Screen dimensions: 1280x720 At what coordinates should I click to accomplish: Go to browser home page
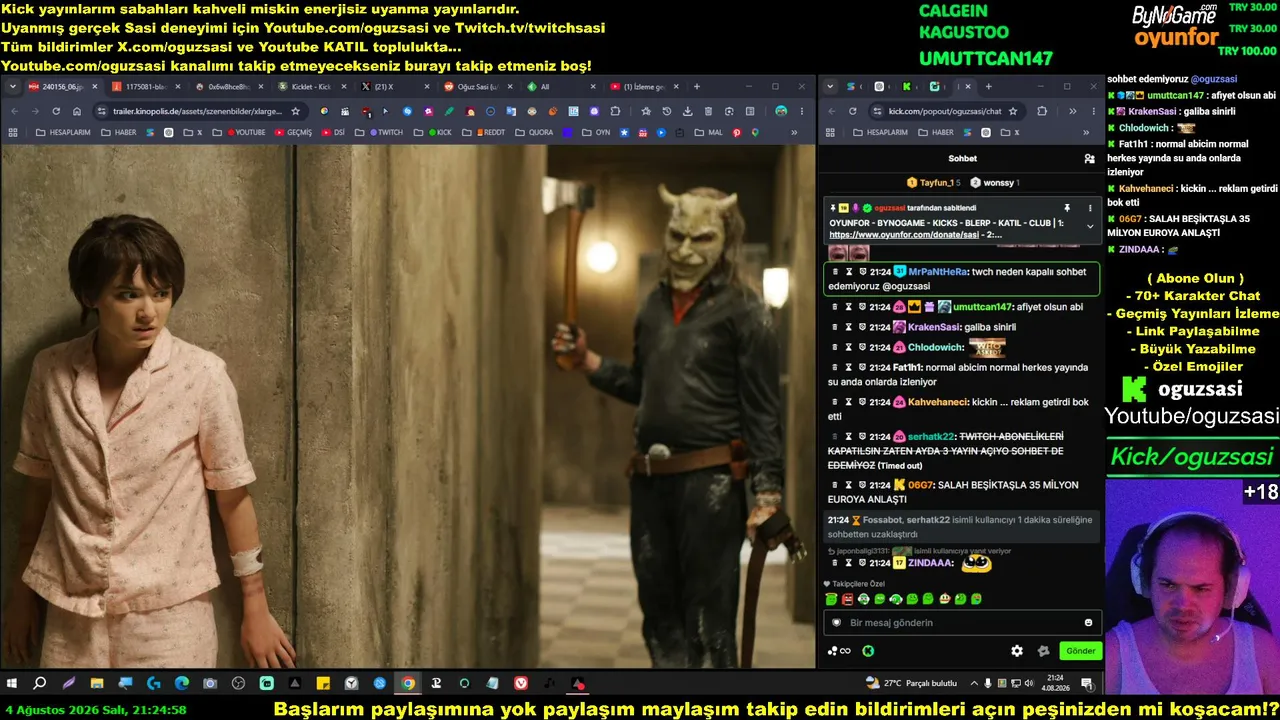[x=77, y=111]
